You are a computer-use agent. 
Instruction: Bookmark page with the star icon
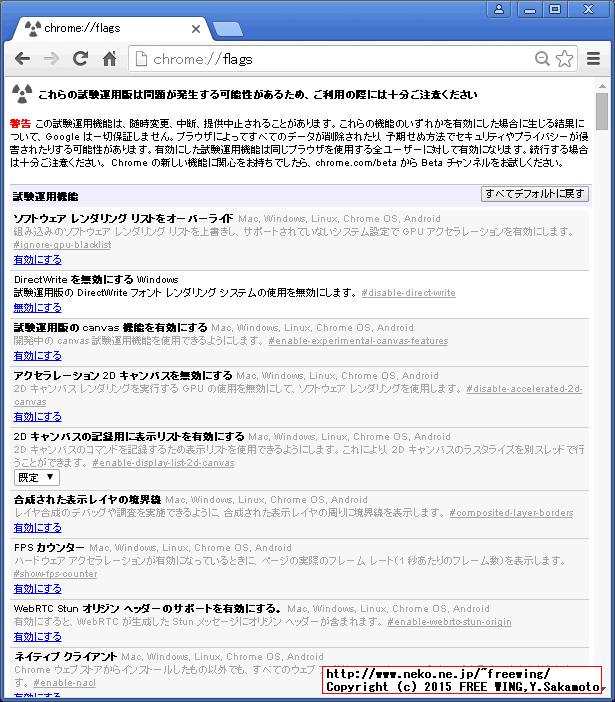(x=564, y=59)
